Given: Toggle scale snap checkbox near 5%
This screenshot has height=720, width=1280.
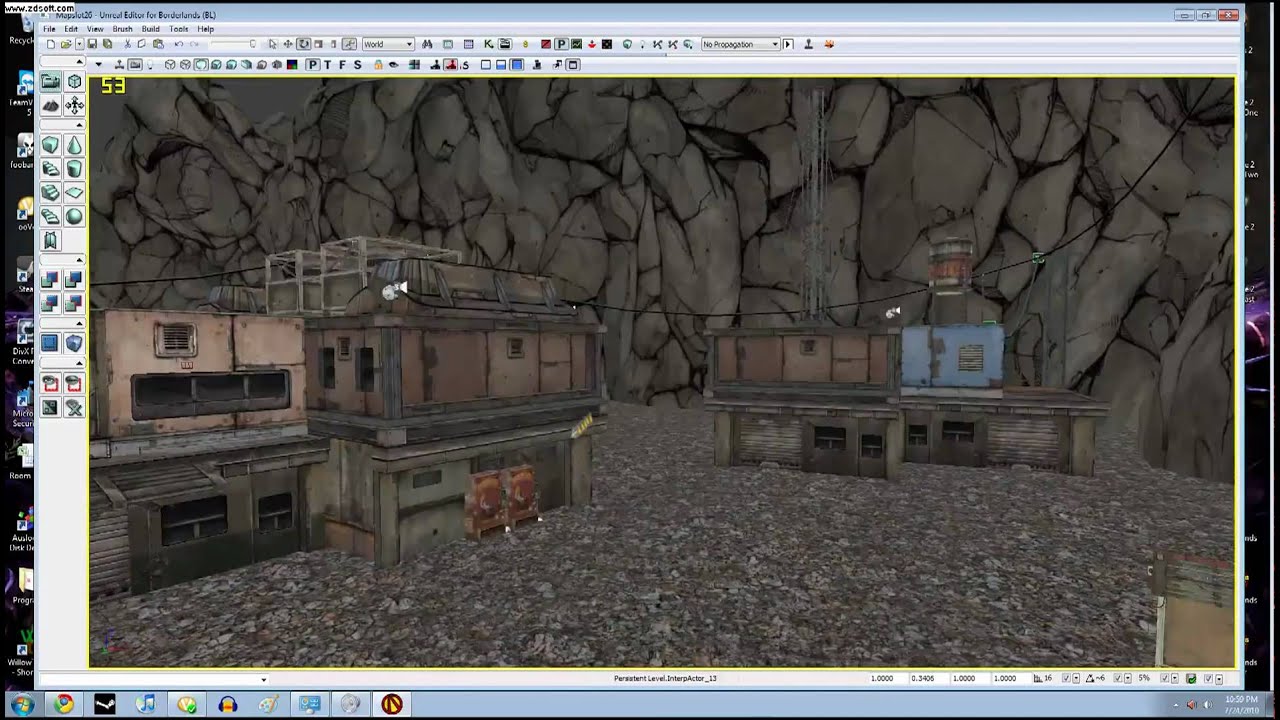Looking at the screenshot, I should click(1164, 678).
